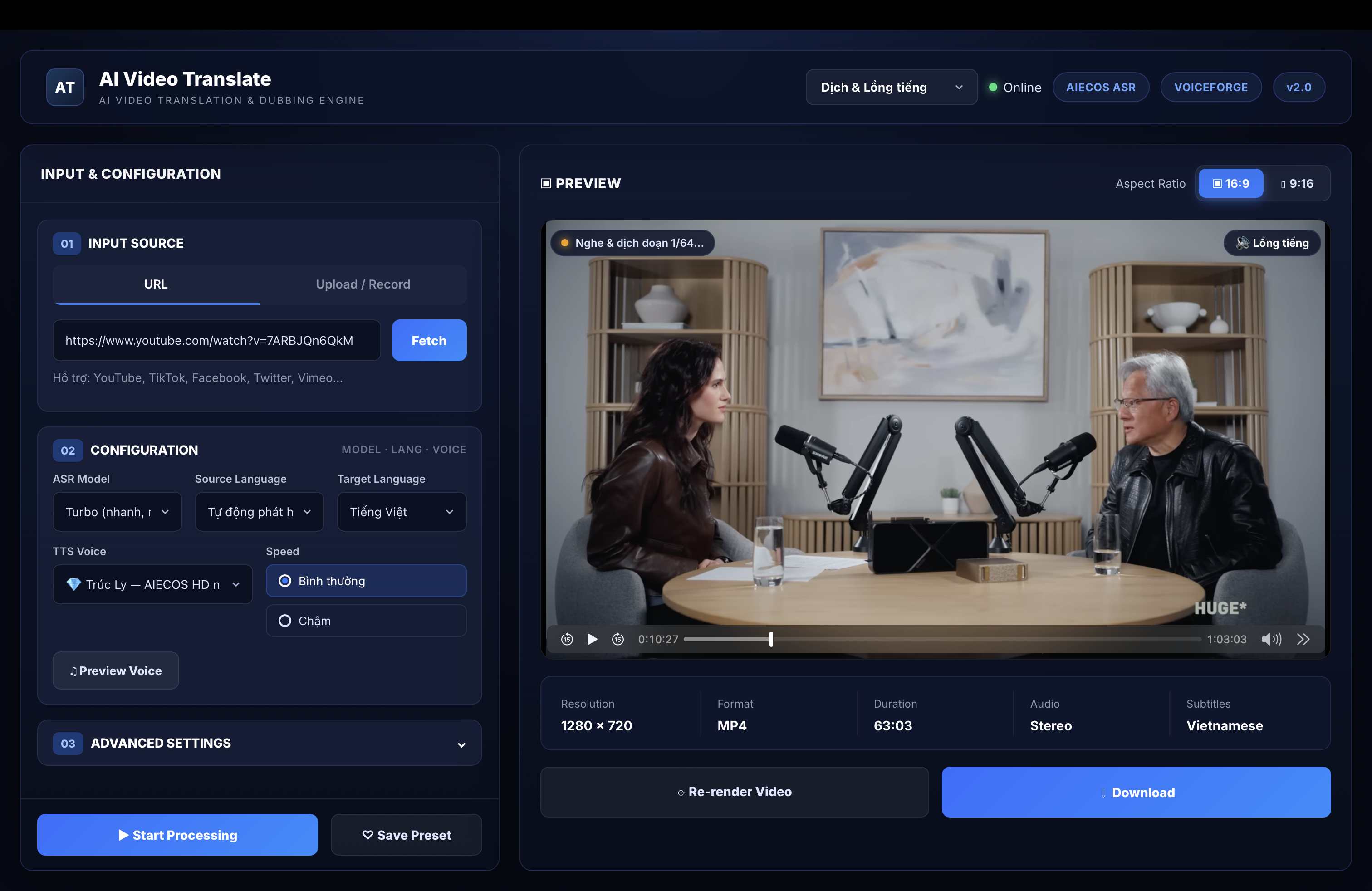Click the MODEL · LANG · VOICE label
The width and height of the screenshot is (1372, 891).
pyautogui.click(x=403, y=450)
